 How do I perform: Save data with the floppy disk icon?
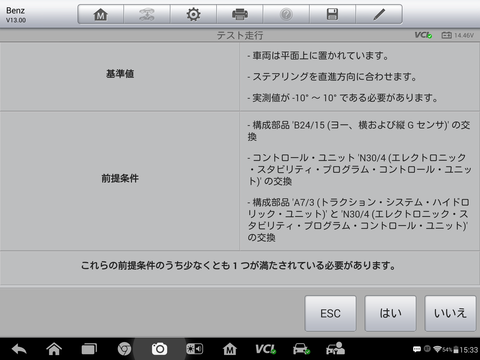pyautogui.click(x=332, y=14)
